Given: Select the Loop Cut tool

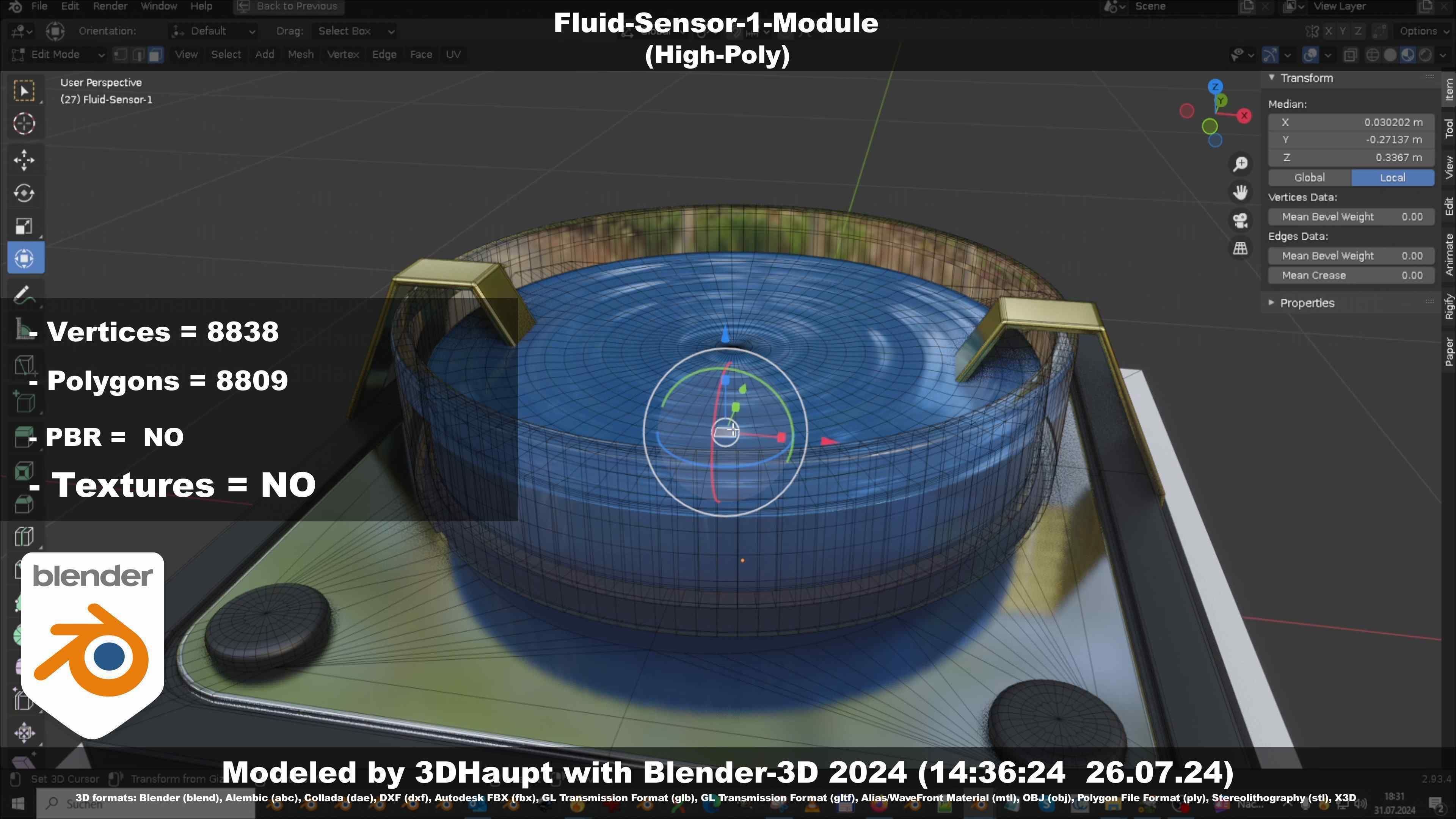Looking at the screenshot, I should click(x=24, y=537).
